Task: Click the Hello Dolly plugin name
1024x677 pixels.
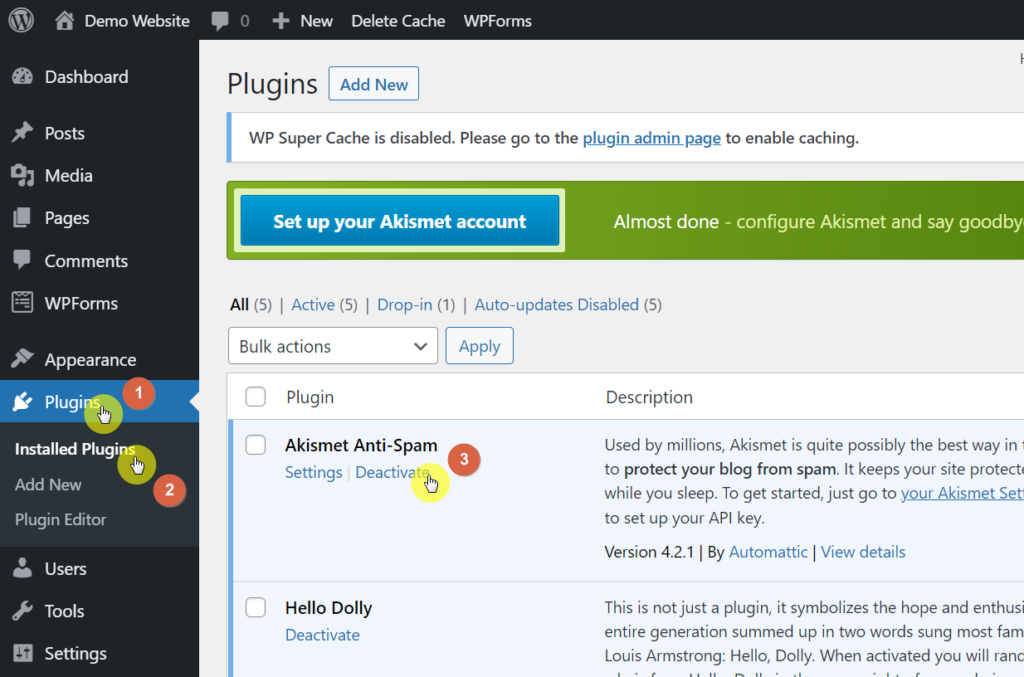Action: (328, 608)
